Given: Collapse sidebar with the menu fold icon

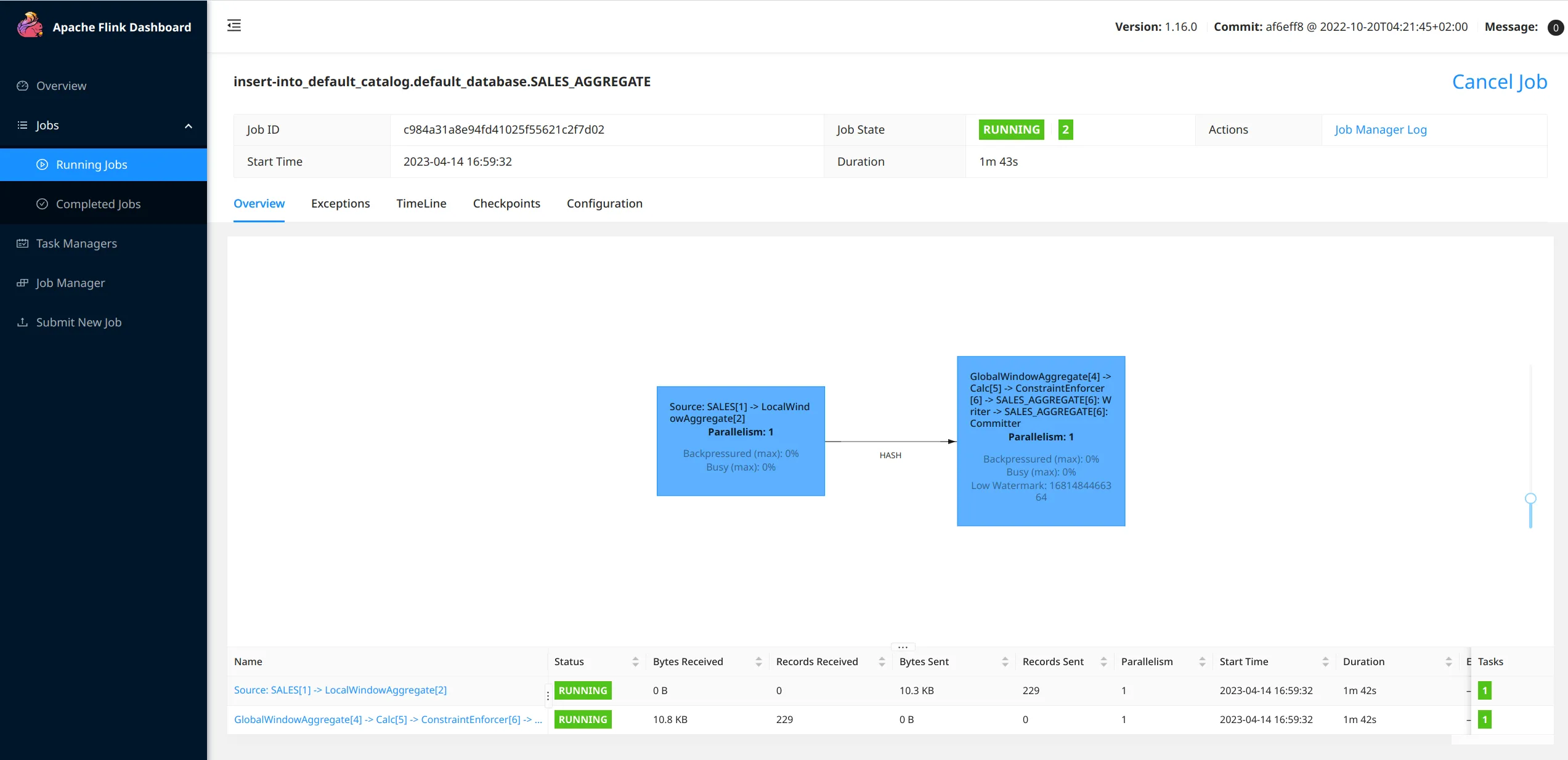Looking at the screenshot, I should [x=234, y=26].
